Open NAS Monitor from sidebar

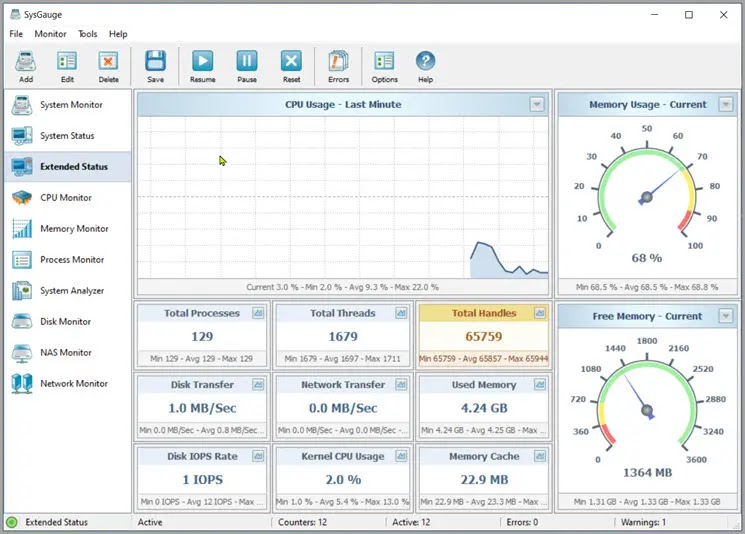coord(68,353)
